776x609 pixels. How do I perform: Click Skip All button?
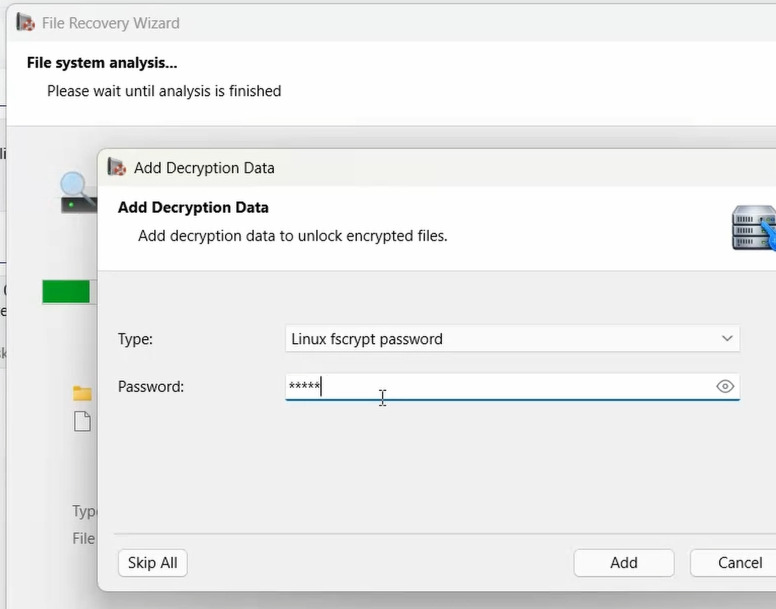152,562
